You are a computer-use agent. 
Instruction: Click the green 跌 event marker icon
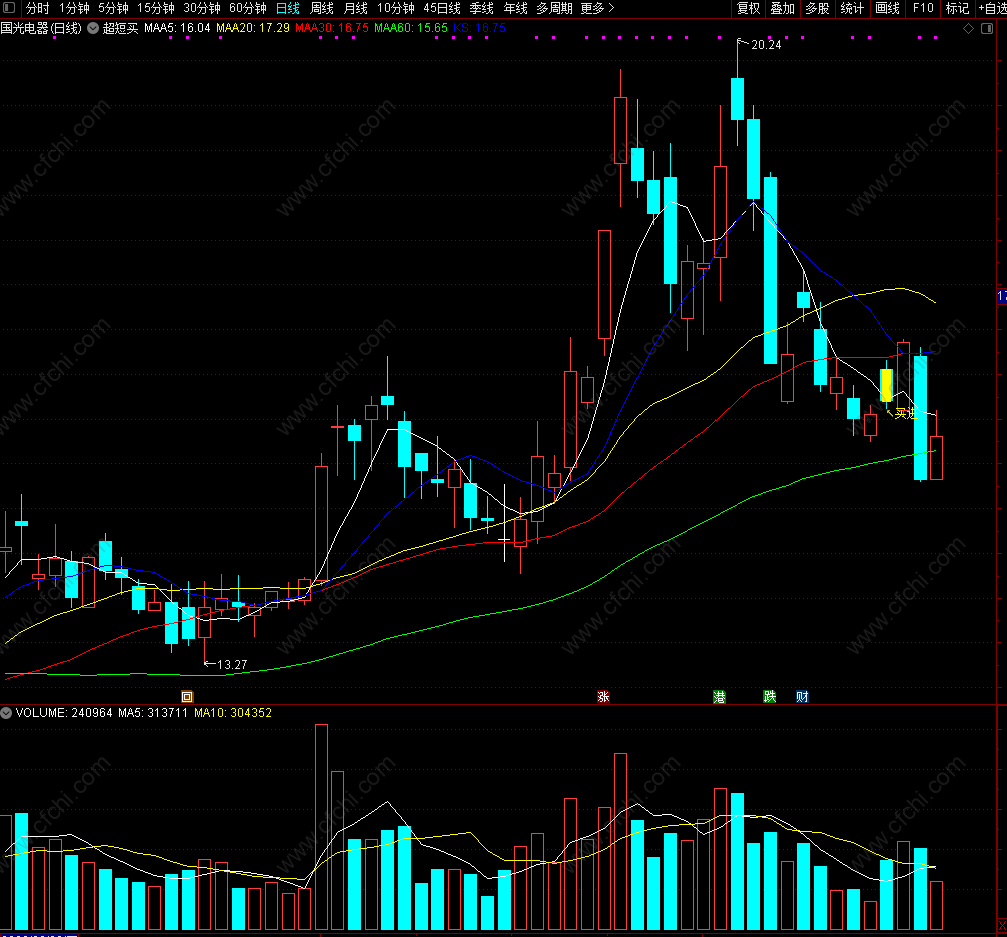coord(769,697)
